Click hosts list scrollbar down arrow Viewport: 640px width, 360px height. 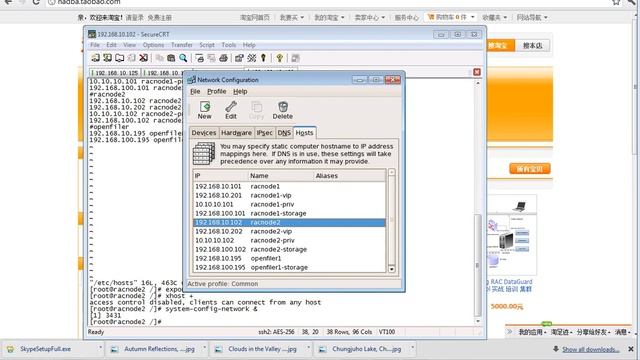tap(391, 269)
